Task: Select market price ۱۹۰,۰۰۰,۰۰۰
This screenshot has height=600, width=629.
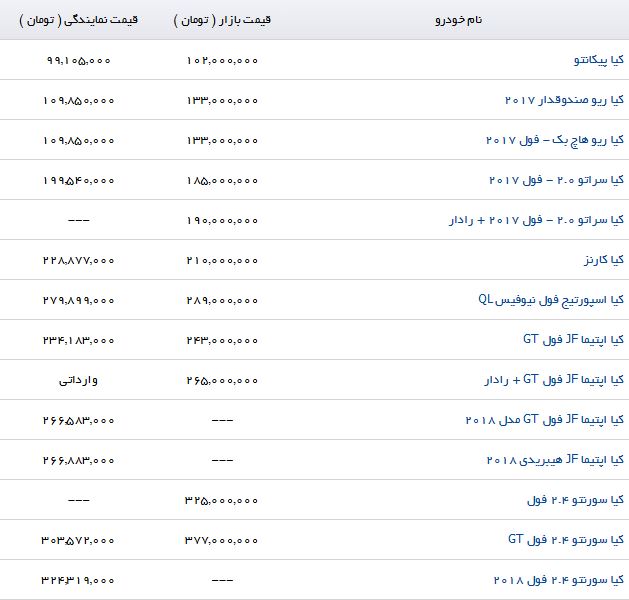Action: 222,221
